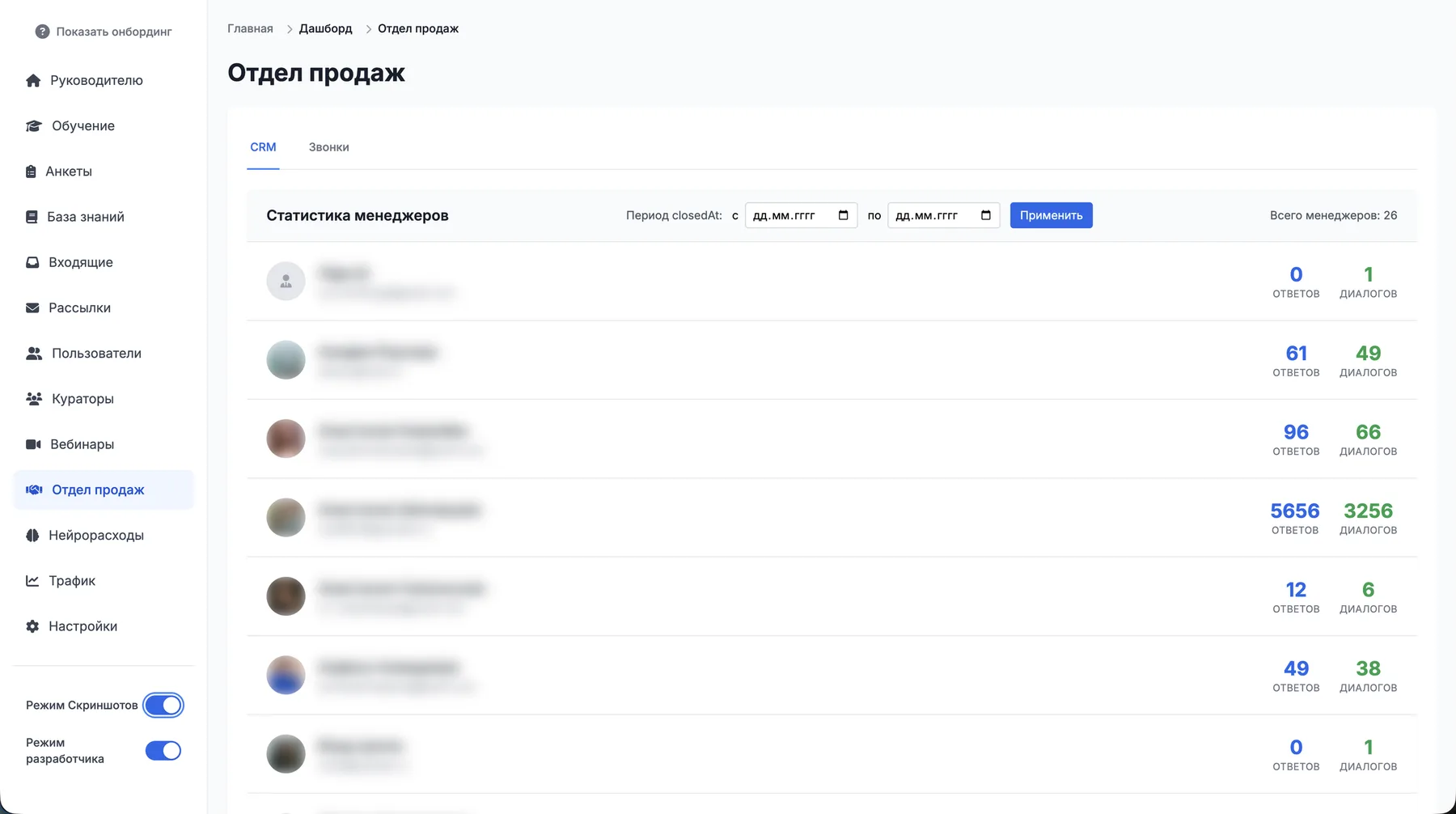Viewport: 1456px width, 814px height.
Task: Click the group icon beside Кураторы
Action: (x=34, y=399)
